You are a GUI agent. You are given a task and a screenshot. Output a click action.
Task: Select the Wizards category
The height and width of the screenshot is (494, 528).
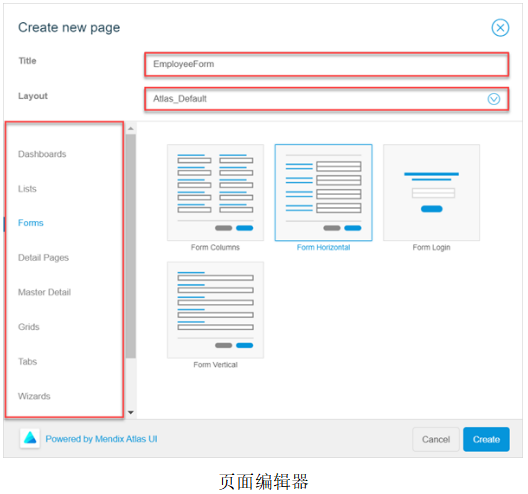click(x=34, y=396)
